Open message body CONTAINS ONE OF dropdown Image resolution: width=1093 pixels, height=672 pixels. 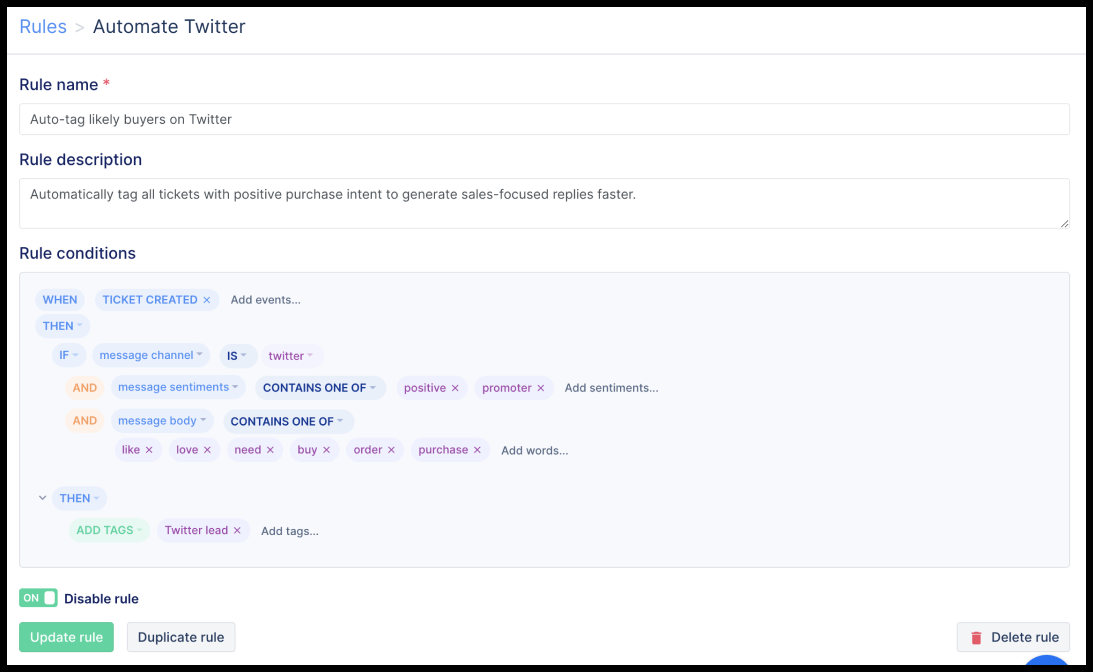288,421
